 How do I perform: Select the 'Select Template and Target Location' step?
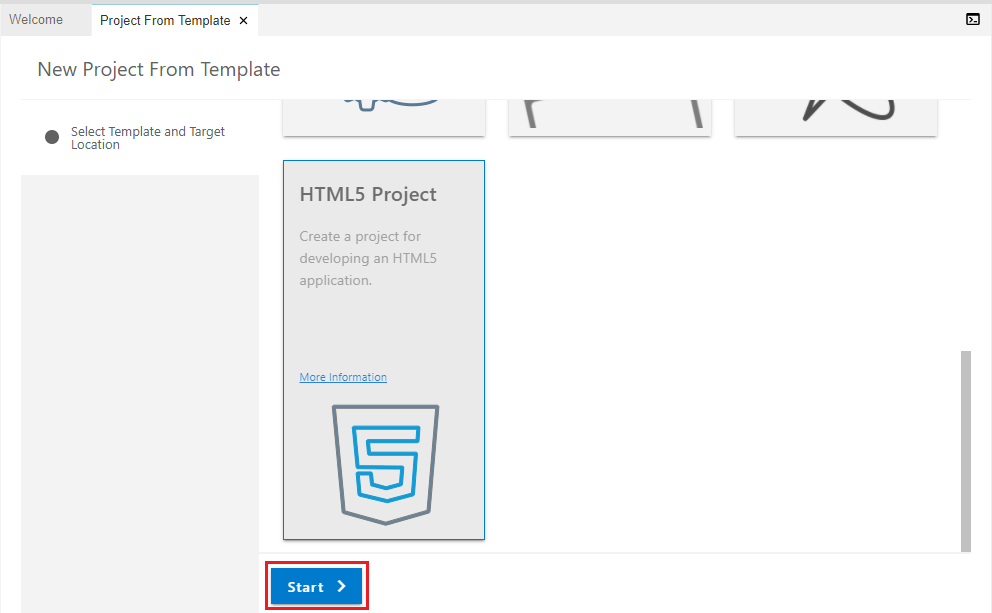pyautogui.click(x=147, y=138)
